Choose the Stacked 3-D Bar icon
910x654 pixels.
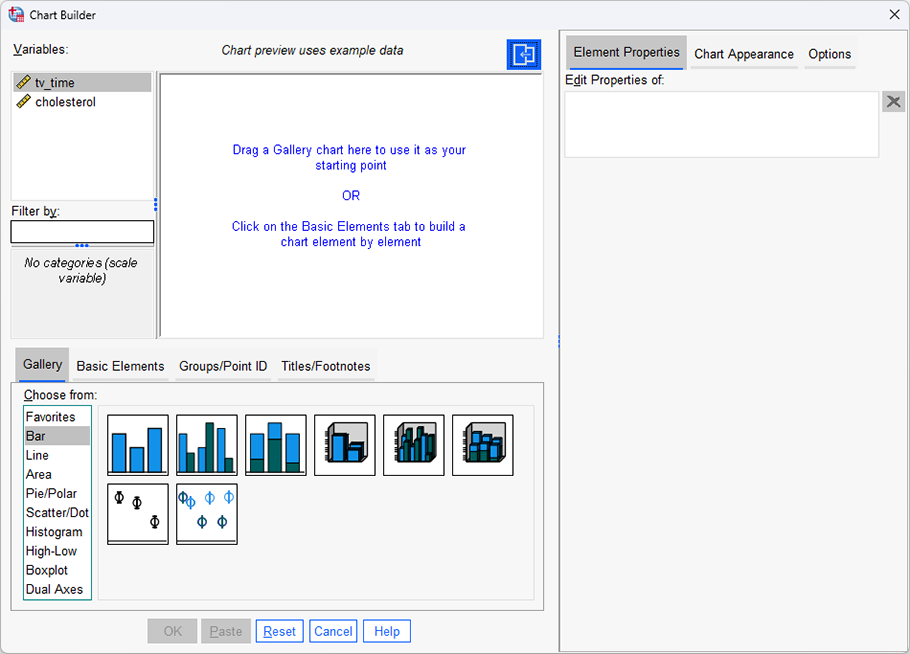coord(482,444)
